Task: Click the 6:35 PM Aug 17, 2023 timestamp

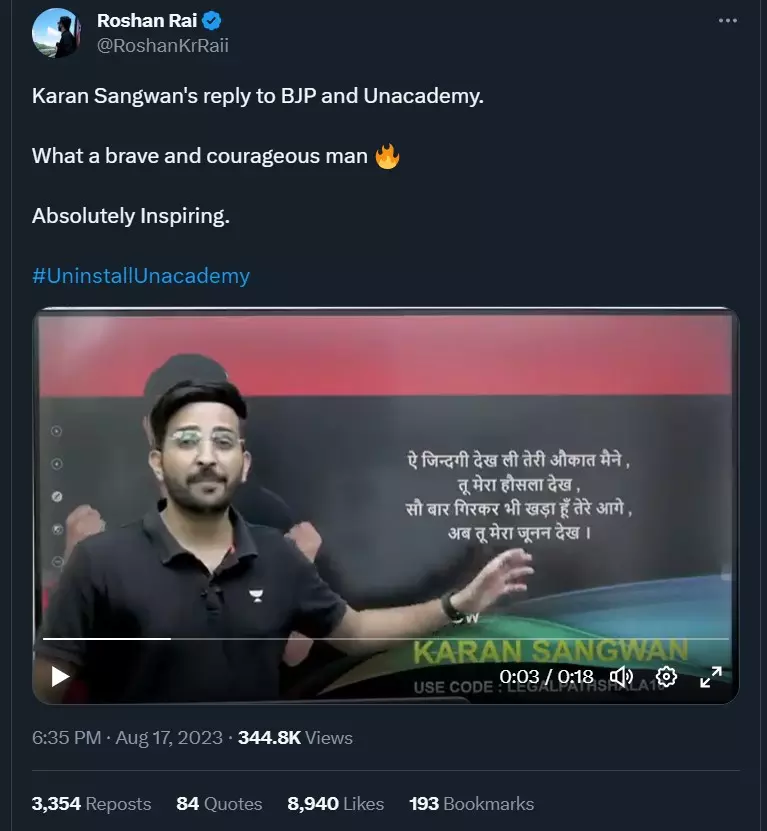Action: (127, 738)
